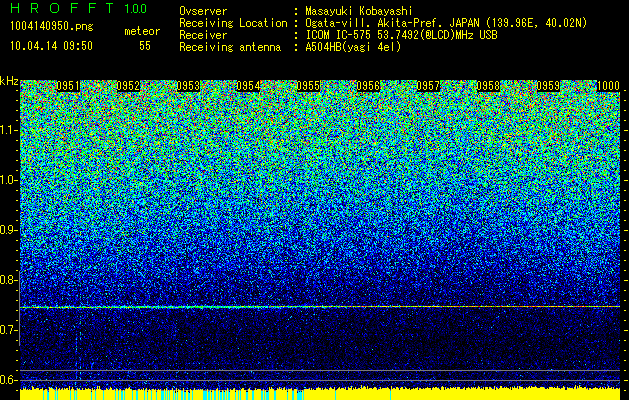Click the 0951 time marker
The image size is (629, 400).
[x=68, y=86]
